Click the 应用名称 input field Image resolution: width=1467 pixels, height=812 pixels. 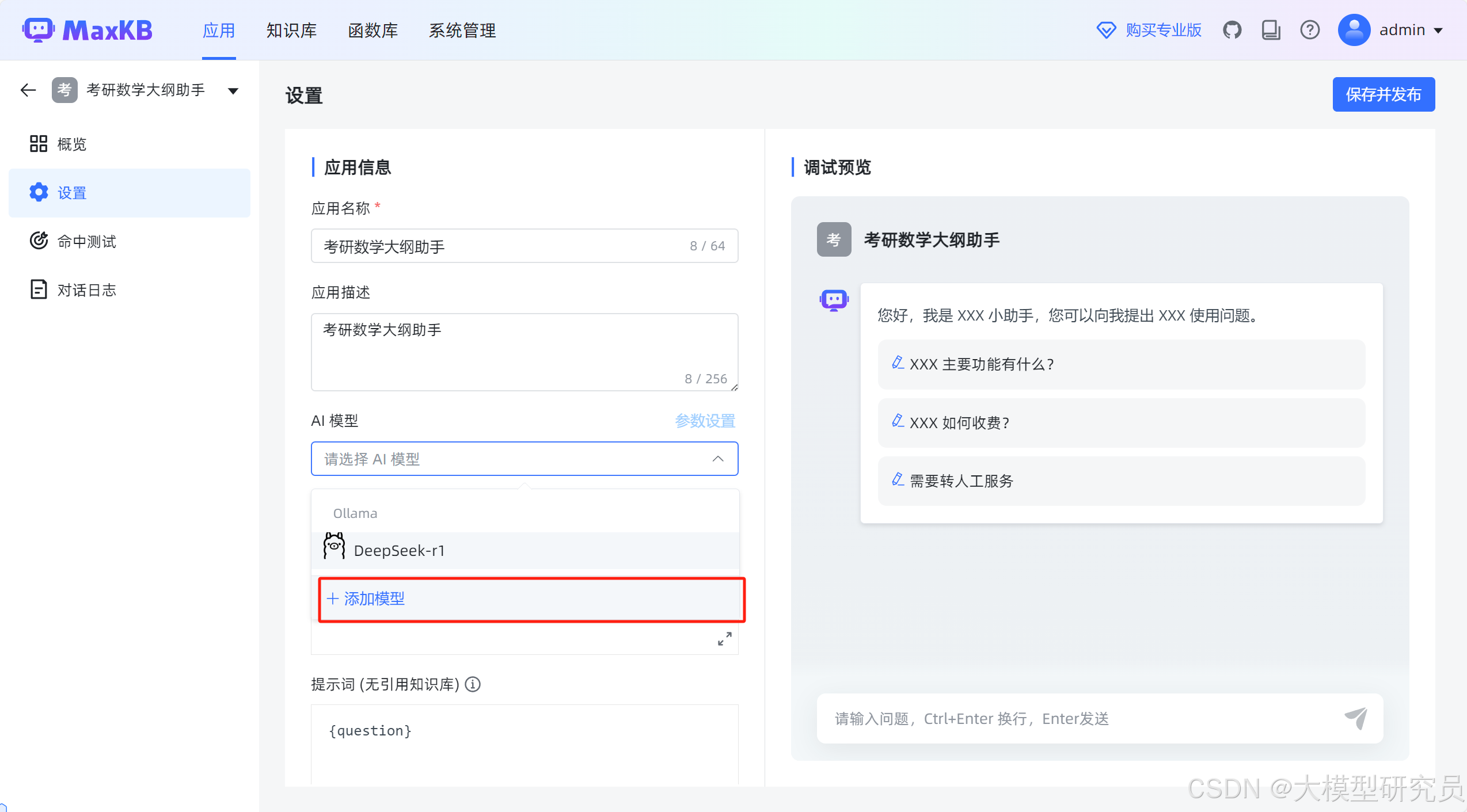point(501,246)
